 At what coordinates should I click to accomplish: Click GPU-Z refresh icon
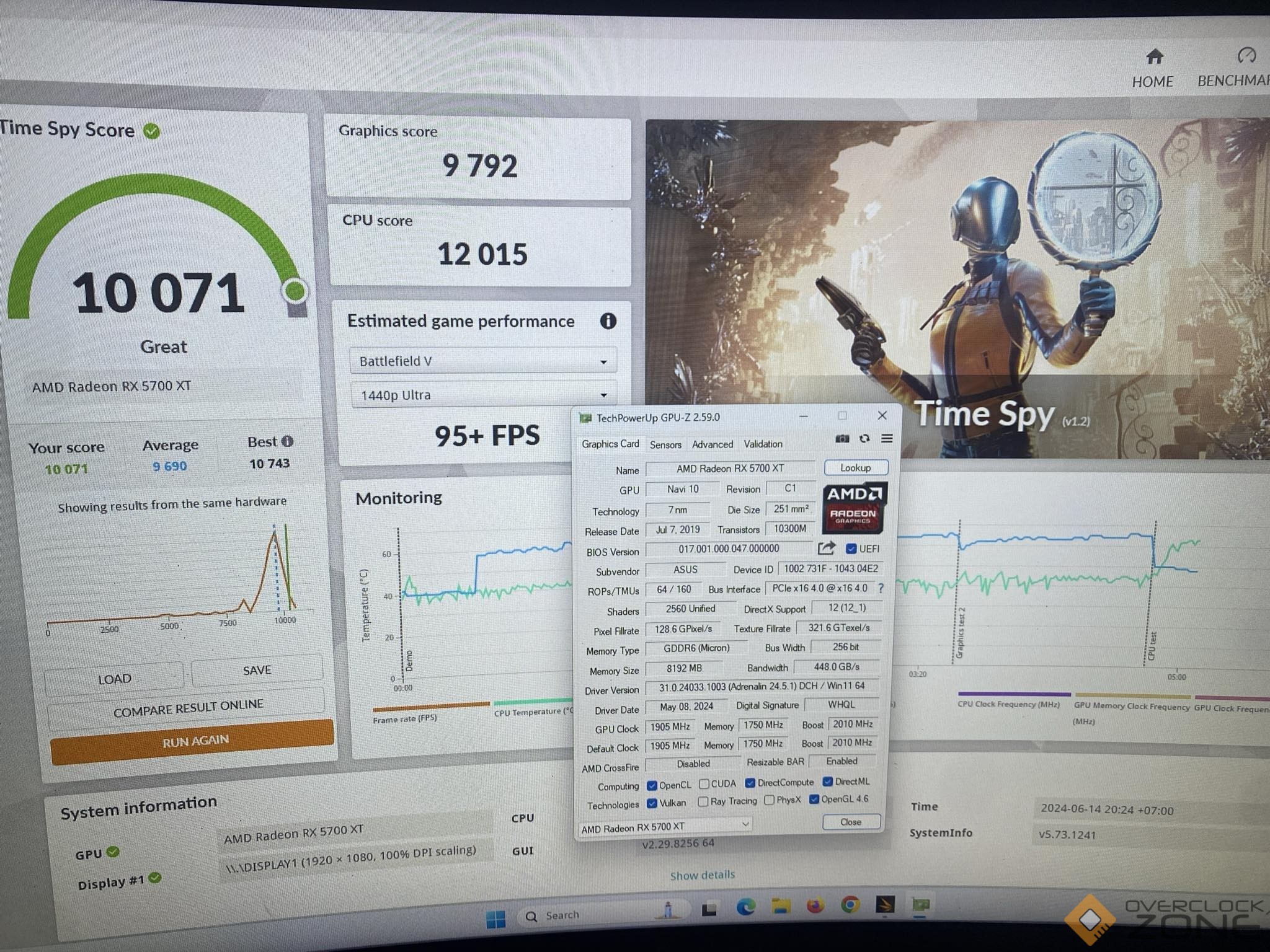[x=864, y=439]
